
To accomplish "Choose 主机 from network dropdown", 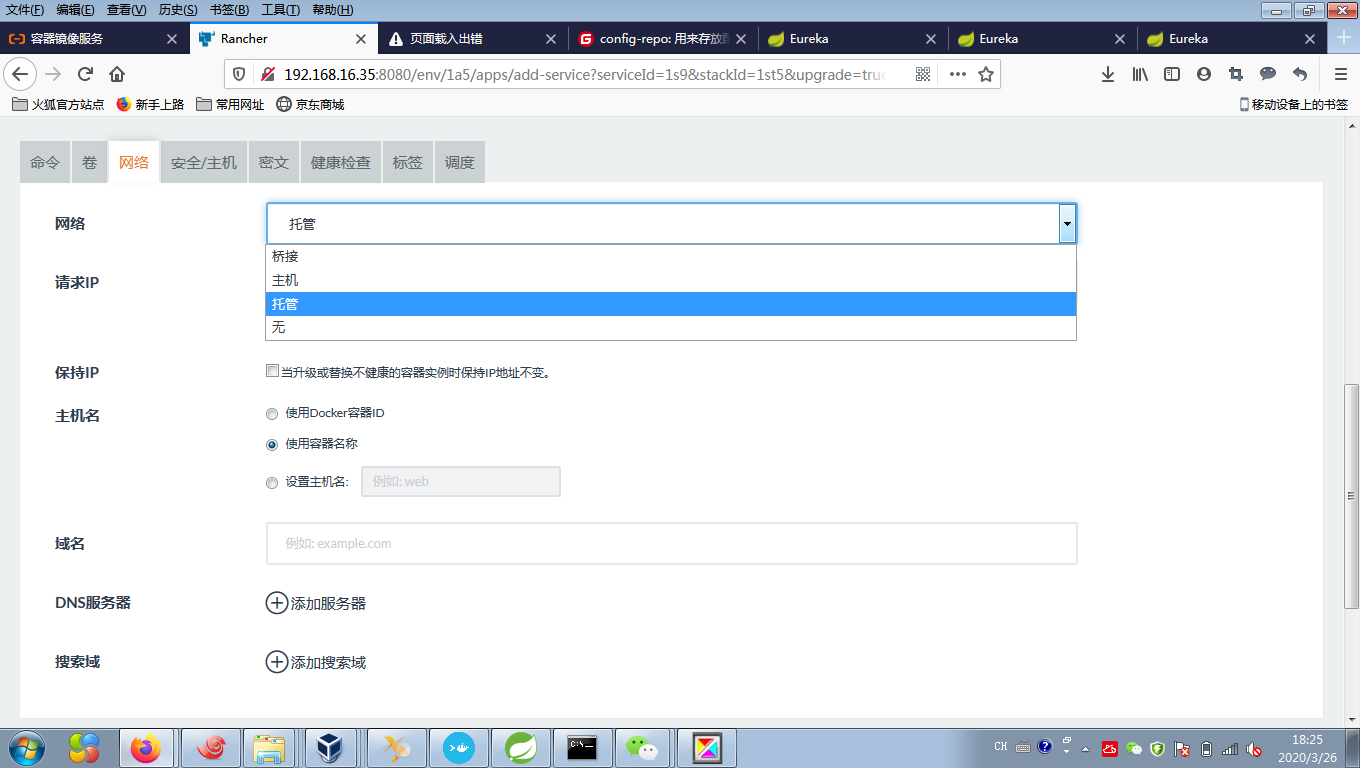I will [x=671, y=280].
